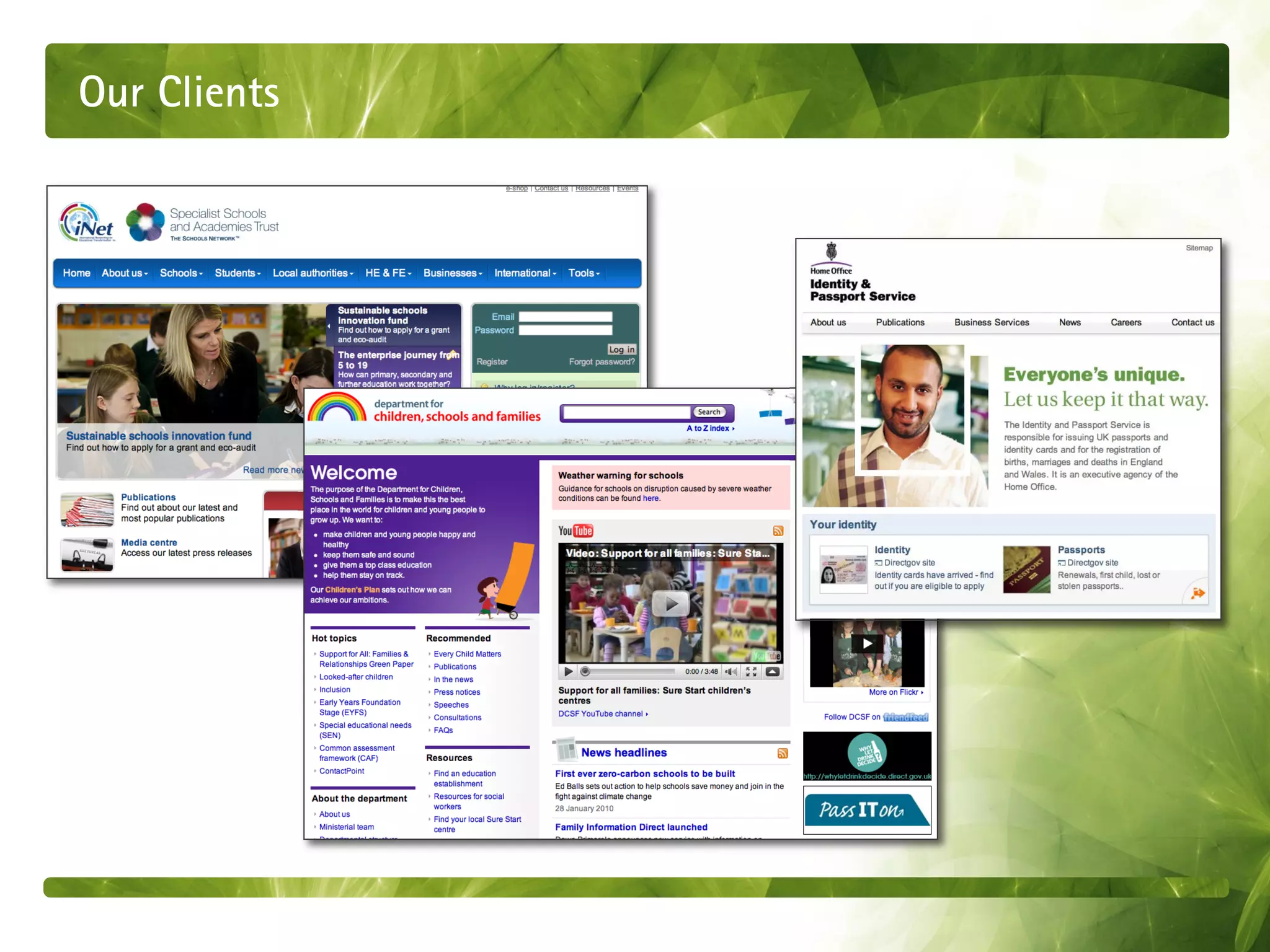Screen dimensions: 1270x952
Task: Open Contact us on Passport Service nav
Action: (1192, 322)
